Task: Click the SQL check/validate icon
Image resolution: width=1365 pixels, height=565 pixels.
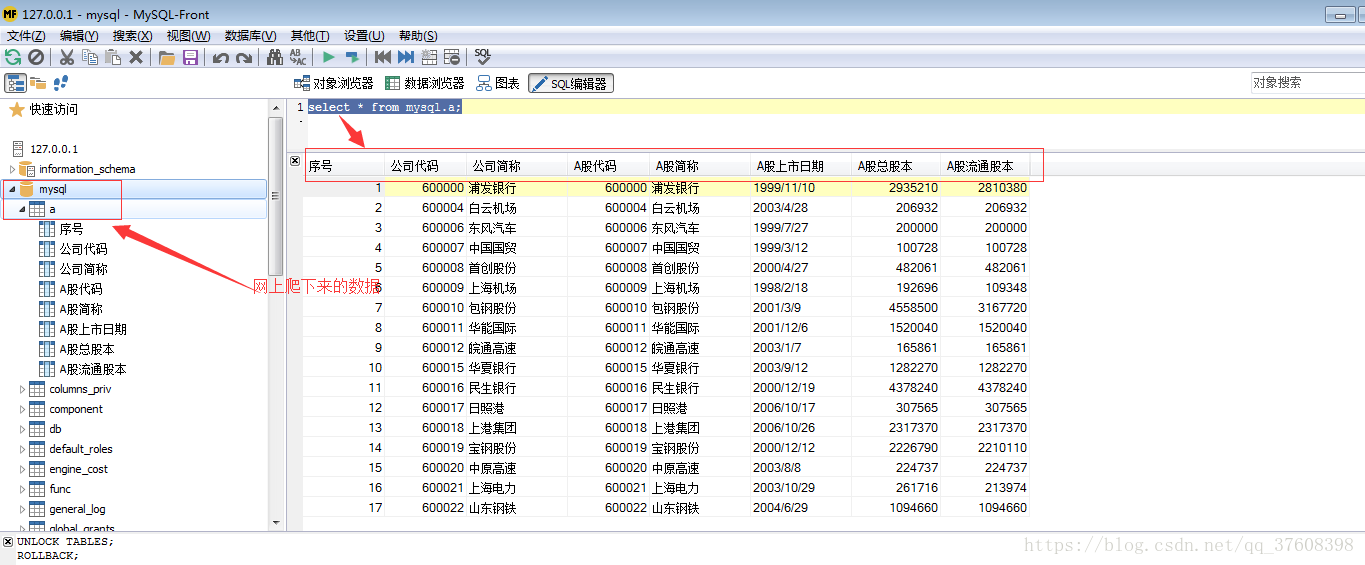Action: 483,57
